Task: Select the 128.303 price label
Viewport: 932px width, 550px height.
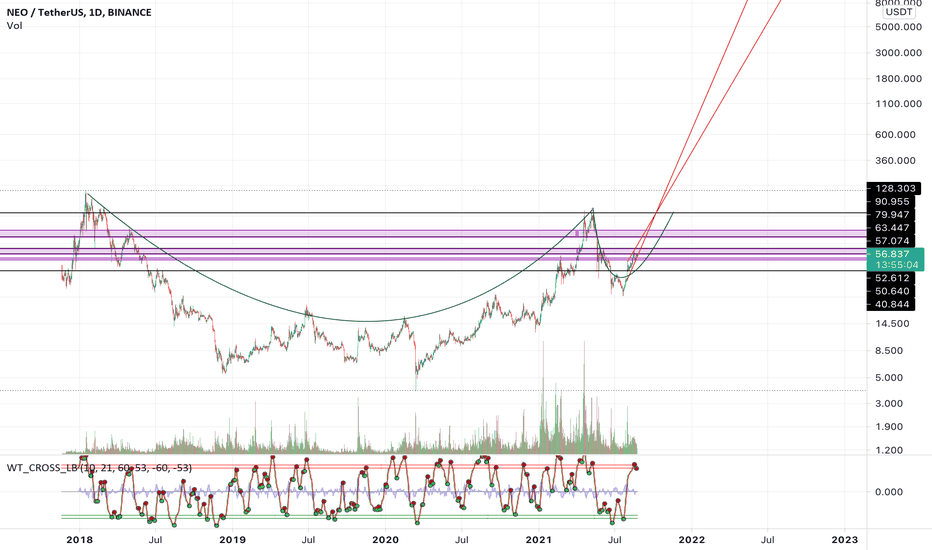Action: (893, 188)
